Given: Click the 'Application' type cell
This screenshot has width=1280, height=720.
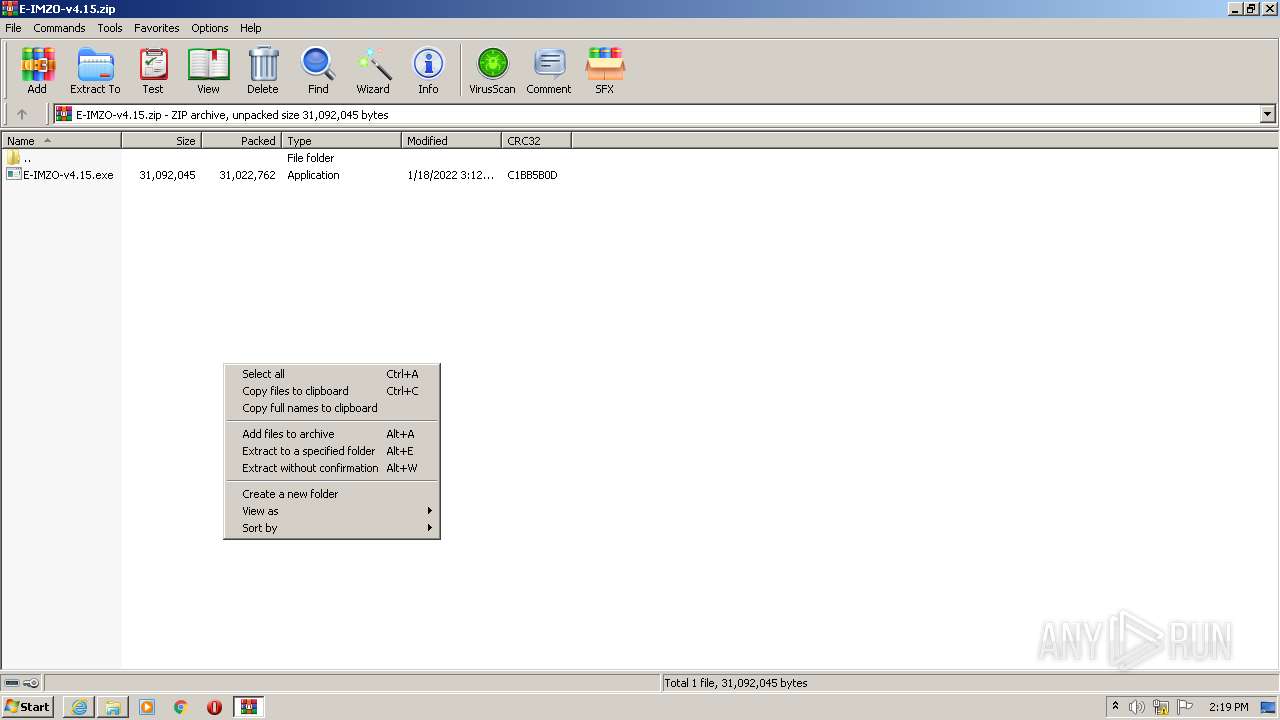Looking at the screenshot, I should (x=313, y=175).
